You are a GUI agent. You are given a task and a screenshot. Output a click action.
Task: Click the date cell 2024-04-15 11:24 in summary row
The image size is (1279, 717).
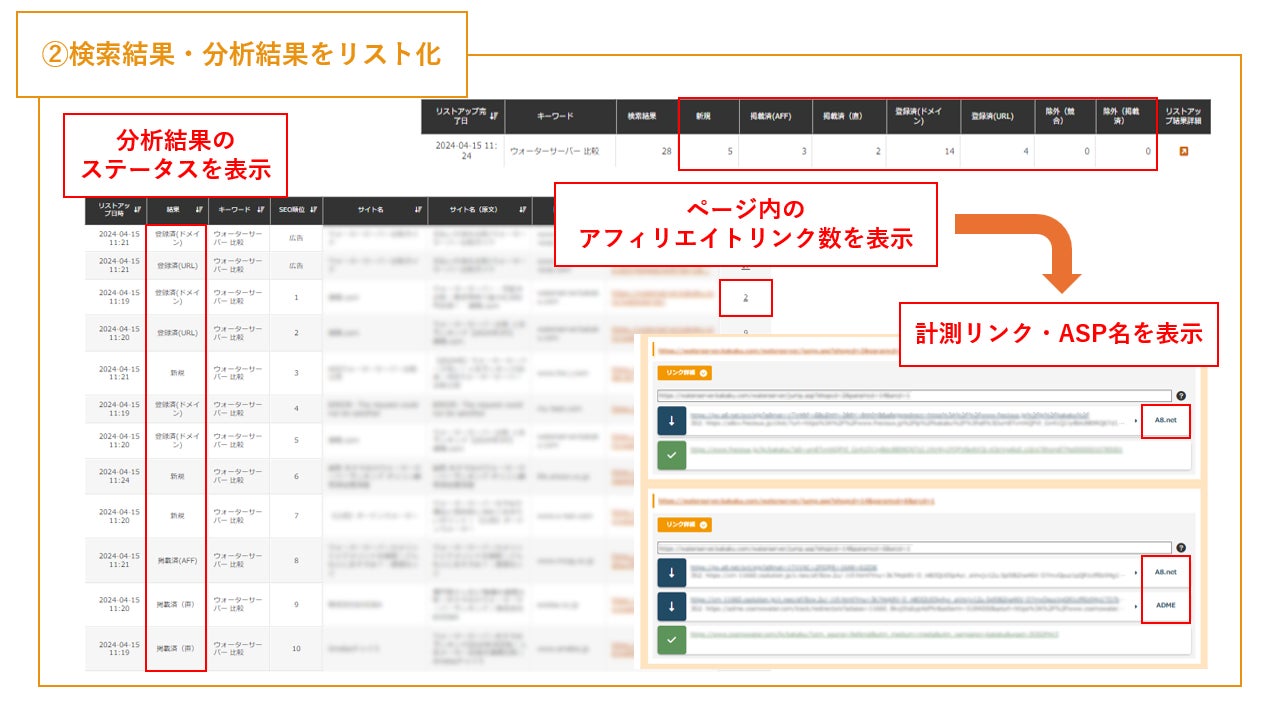464,151
